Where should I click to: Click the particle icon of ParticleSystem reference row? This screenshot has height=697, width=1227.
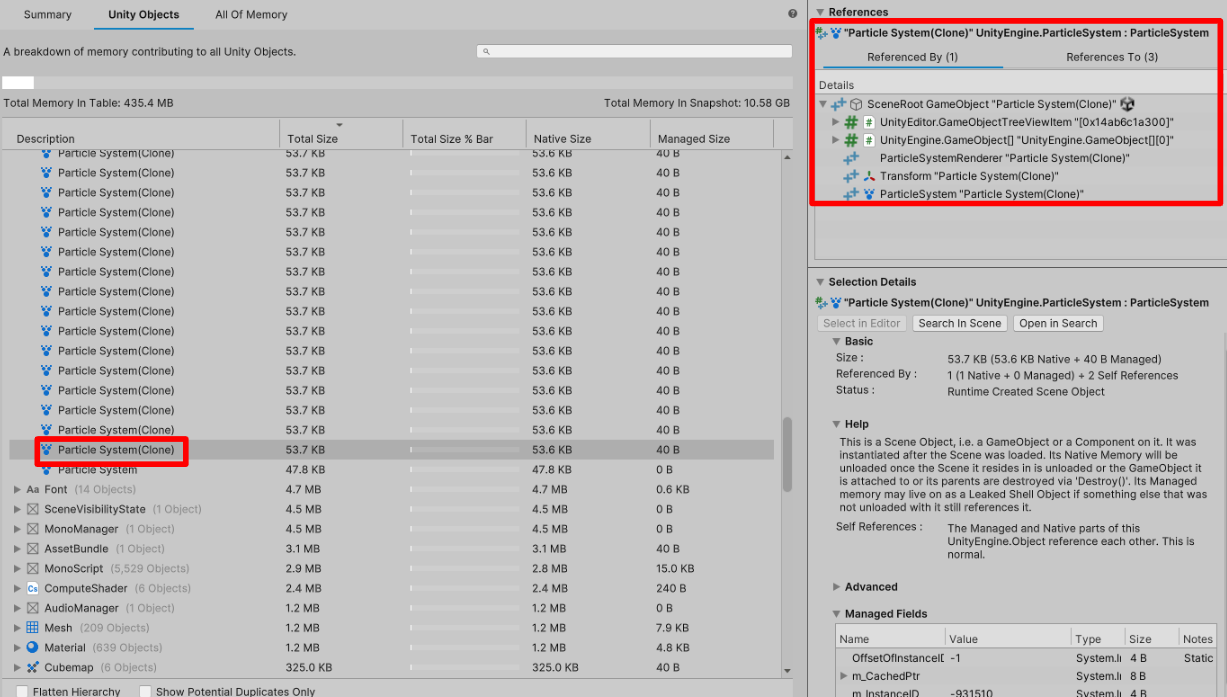869,194
